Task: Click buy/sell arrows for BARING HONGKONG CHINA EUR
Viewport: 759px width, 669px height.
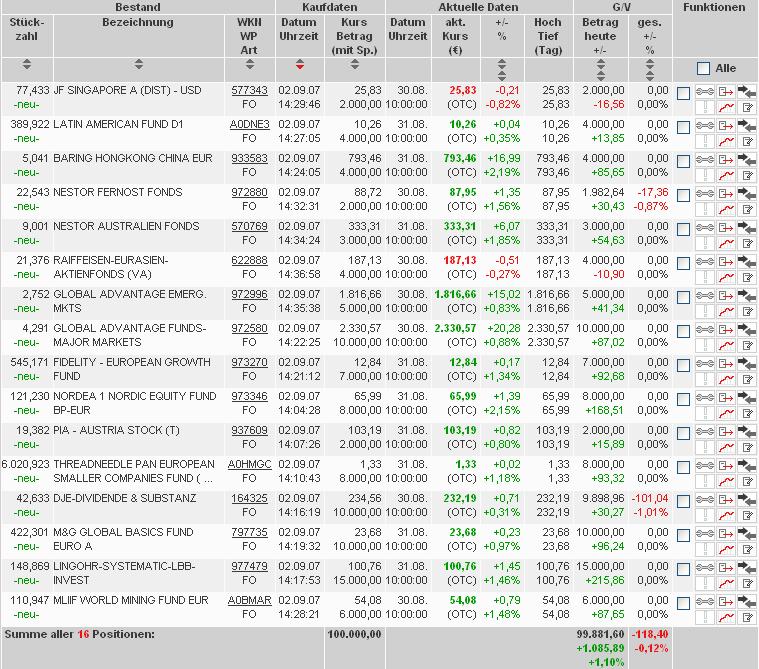Action: coord(746,159)
